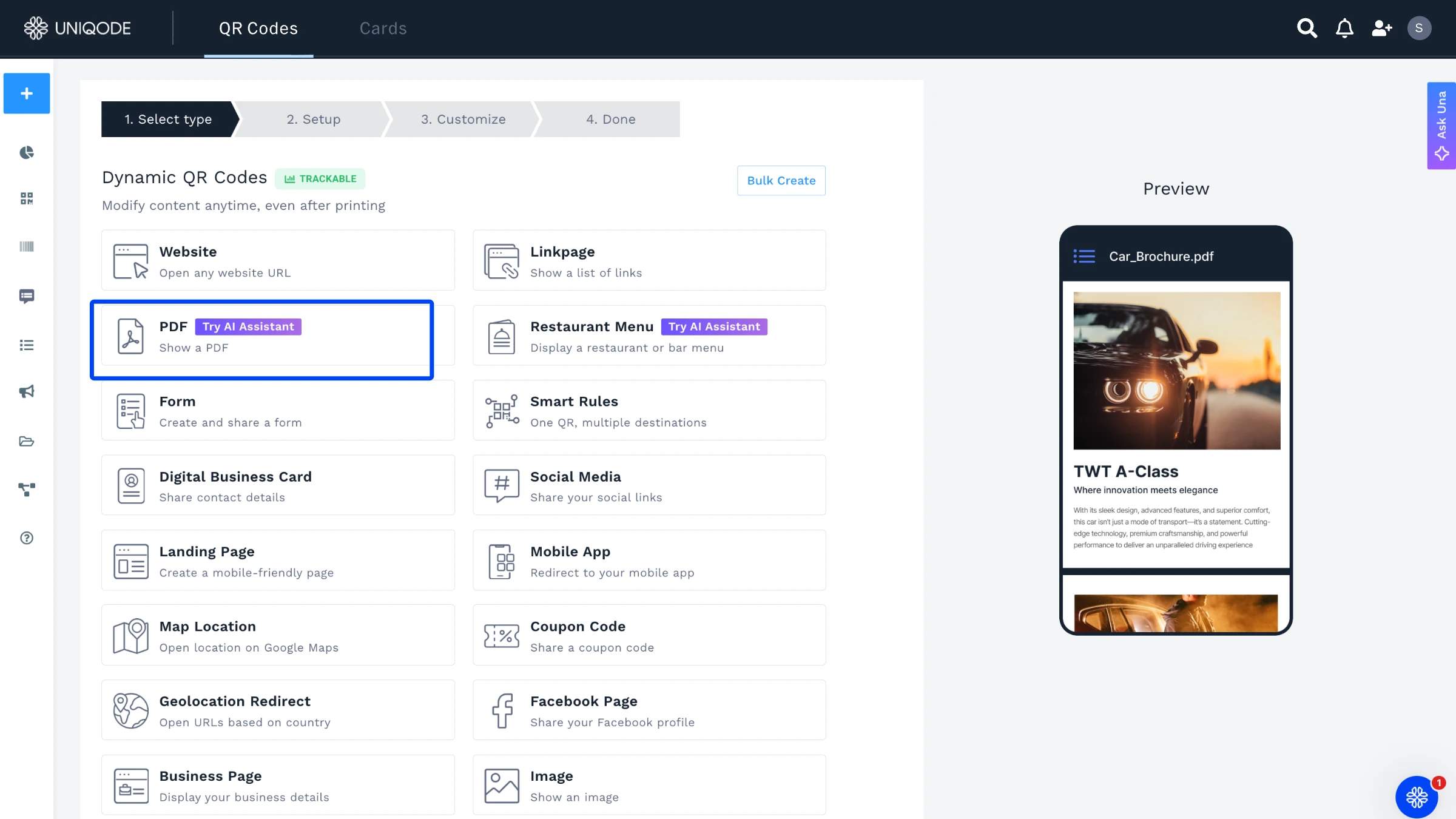Screen dimensions: 1456x819
Task: Select the Mobile App title
Action: pyautogui.click(x=570, y=551)
